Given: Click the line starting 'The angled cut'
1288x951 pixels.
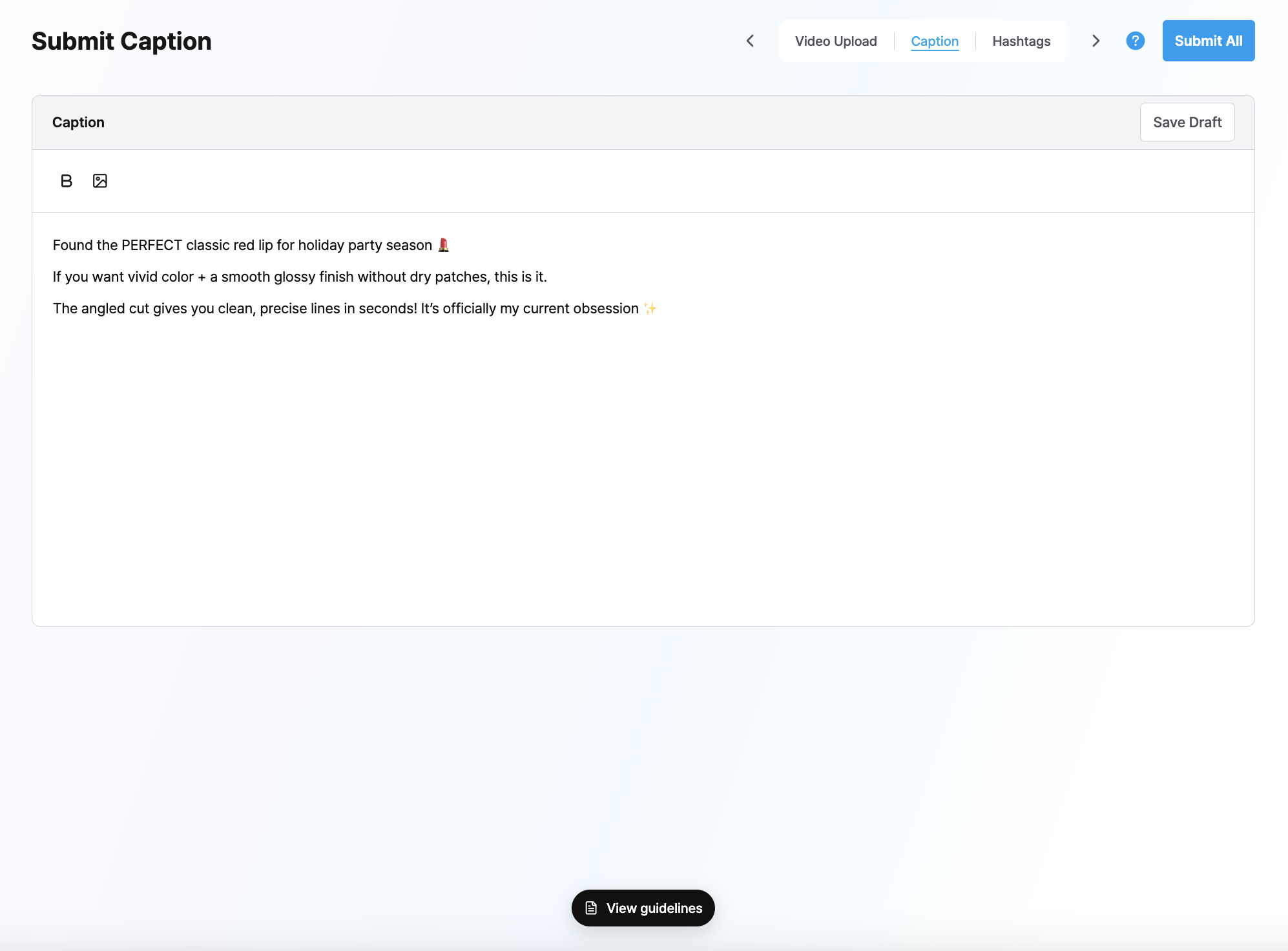Looking at the screenshot, I should point(355,308).
